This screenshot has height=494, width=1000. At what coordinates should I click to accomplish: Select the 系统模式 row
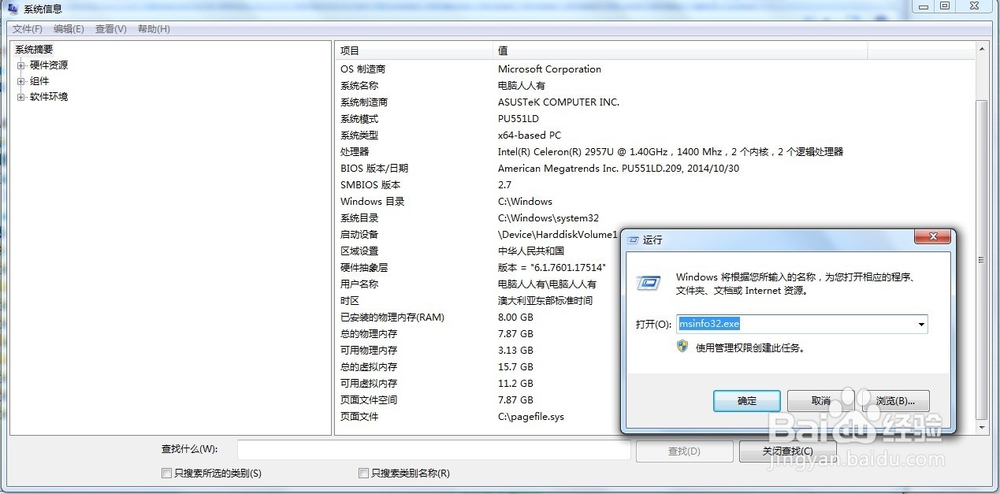[x=655, y=119]
